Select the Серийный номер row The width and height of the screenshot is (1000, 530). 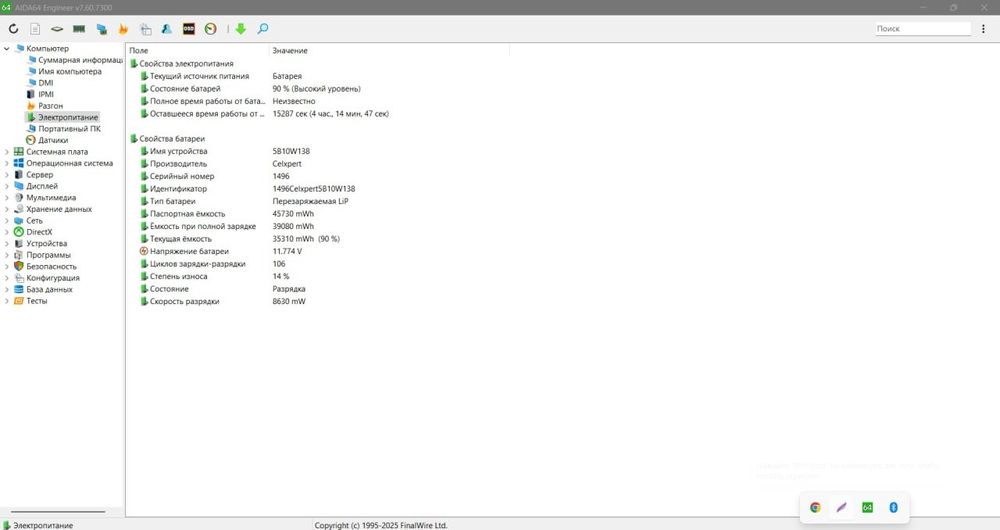pyautogui.click(x=215, y=176)
